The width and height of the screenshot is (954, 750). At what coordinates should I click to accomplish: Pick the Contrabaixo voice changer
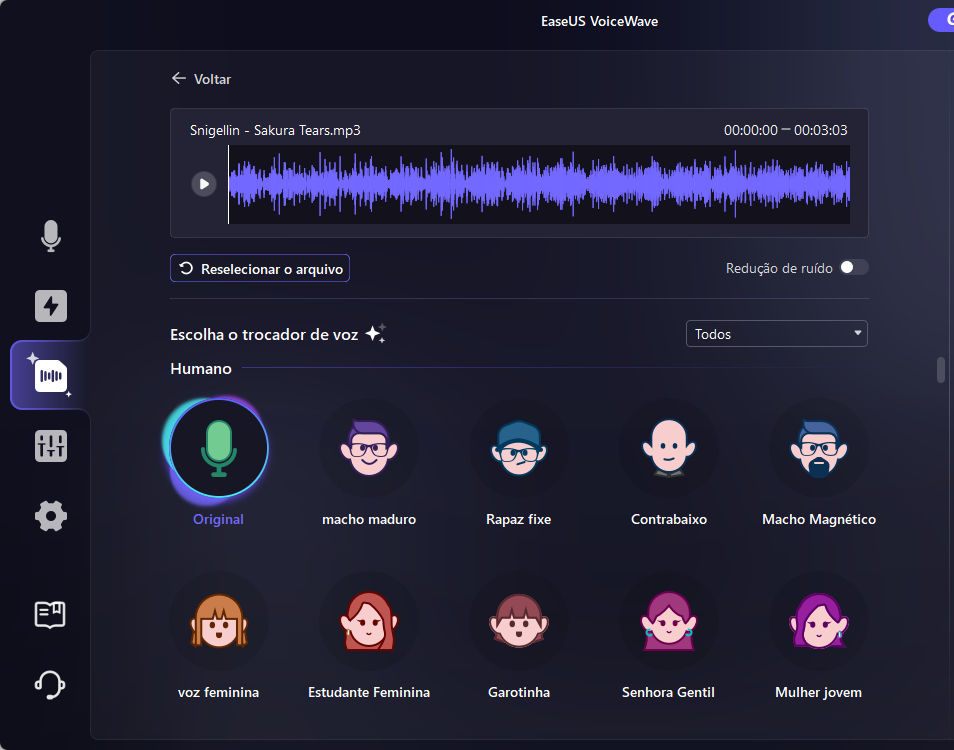coord(668,448)
